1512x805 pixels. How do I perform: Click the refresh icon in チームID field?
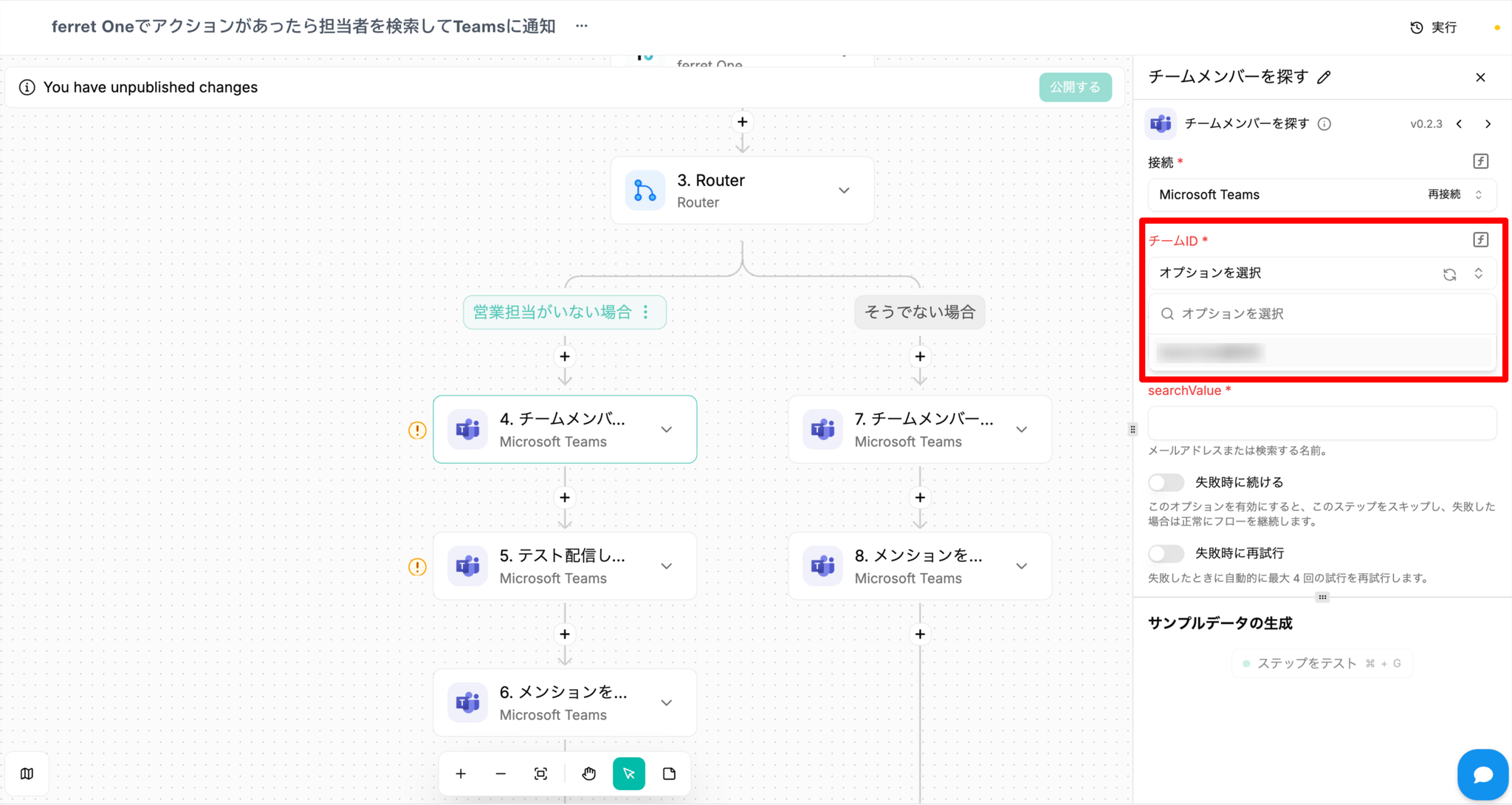click(x=1449, y=274)
